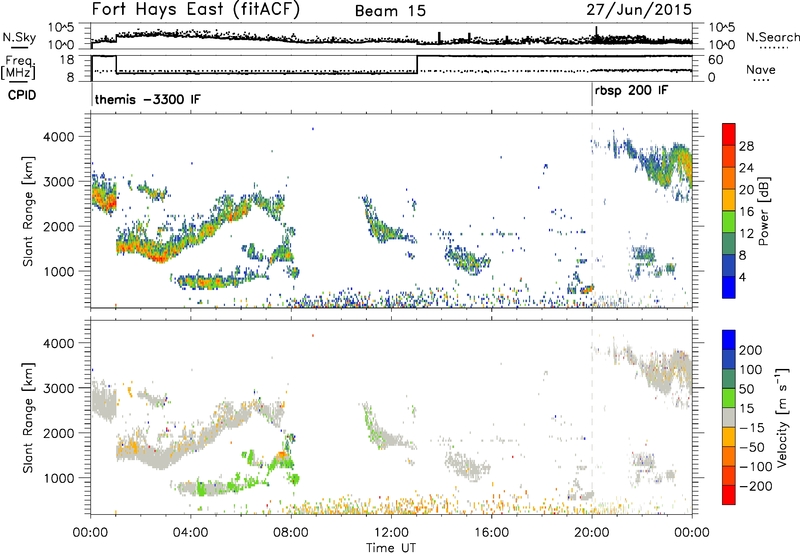This screenshot has width=800, height=554.
Task: Click the 'themis -3300 IF' text
Action: [x=147, y=99]
